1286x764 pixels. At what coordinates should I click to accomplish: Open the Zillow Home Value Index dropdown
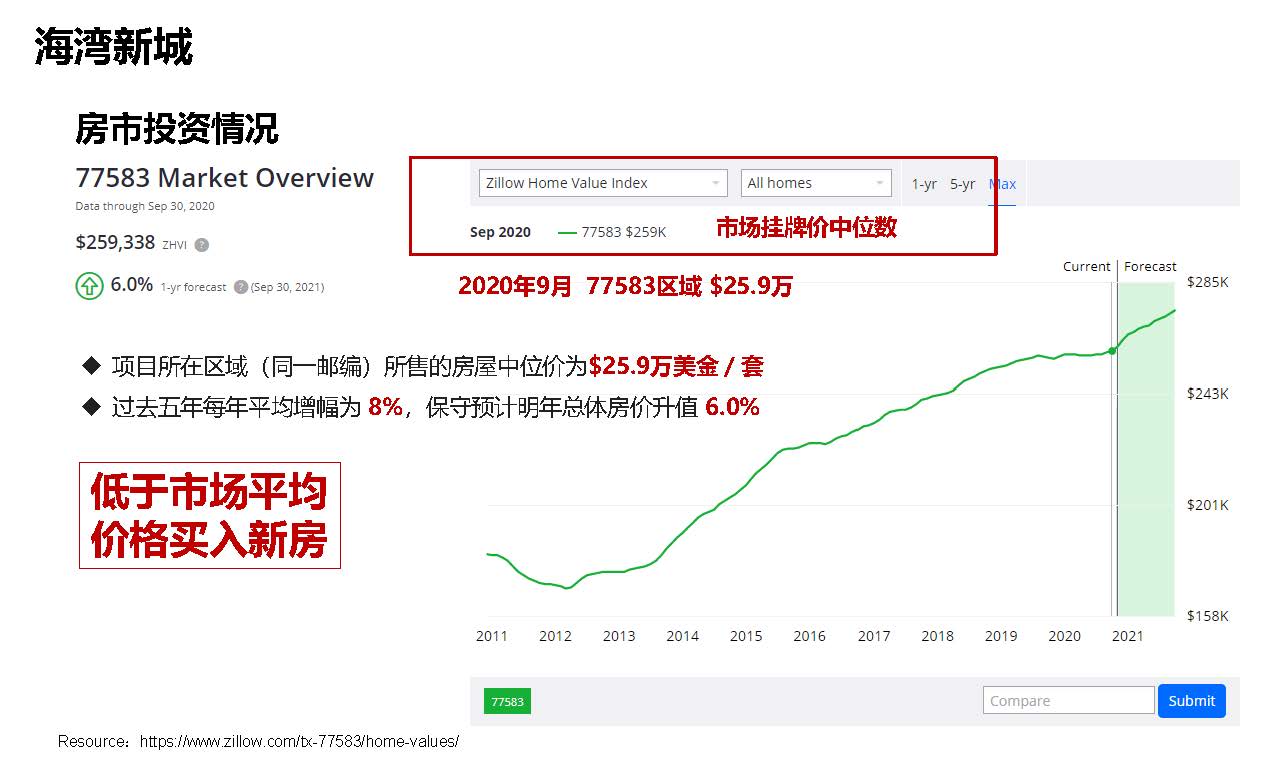[603, 183]
